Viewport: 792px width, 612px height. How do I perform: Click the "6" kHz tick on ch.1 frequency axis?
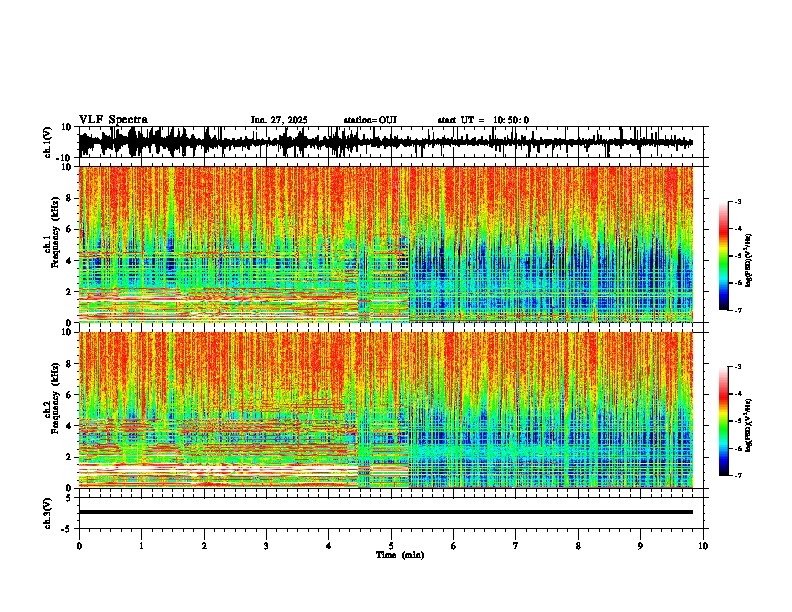click(69, 229)
